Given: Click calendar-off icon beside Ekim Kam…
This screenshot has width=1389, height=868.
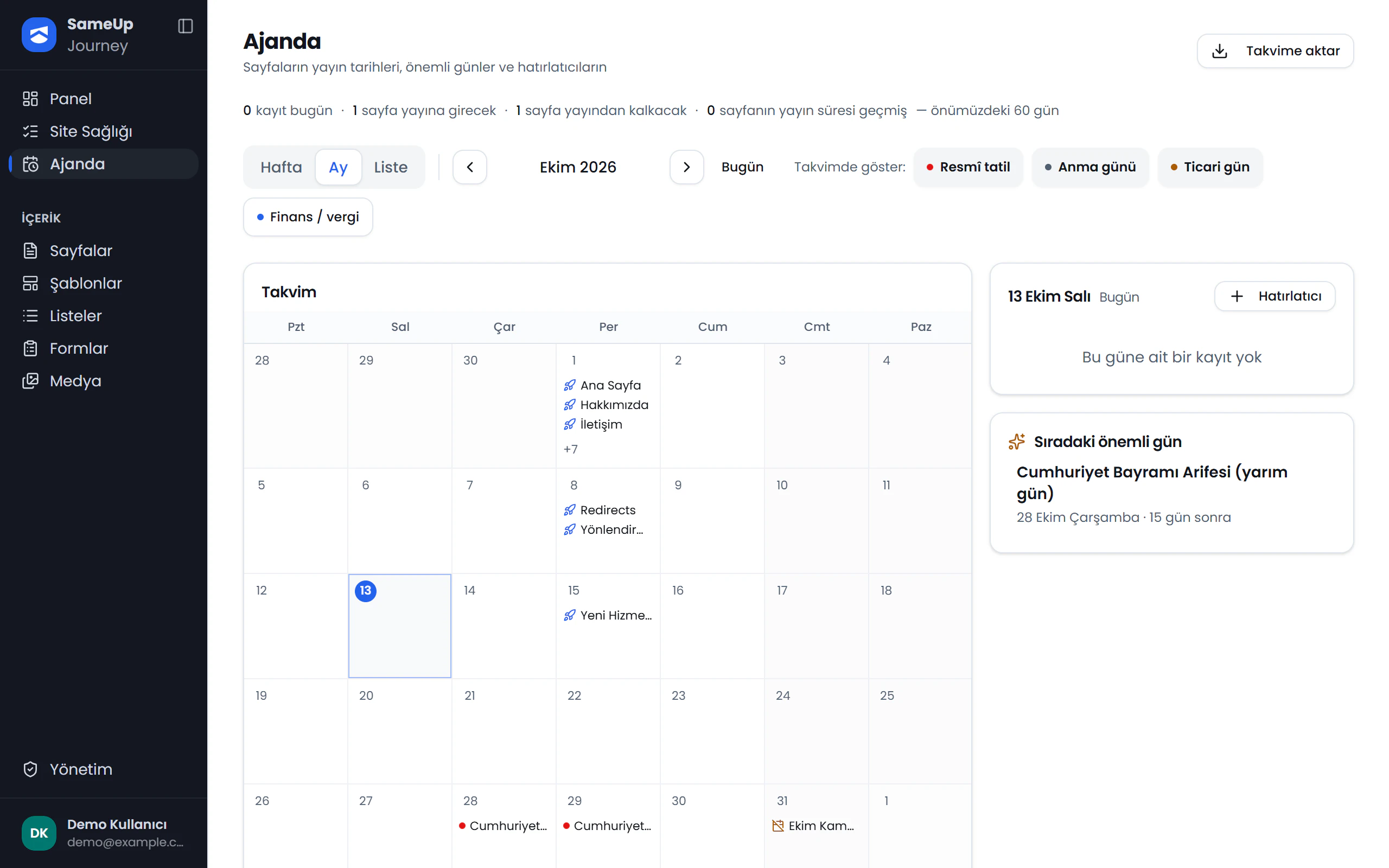Looking at the screenshot, I should click(778, 826).
